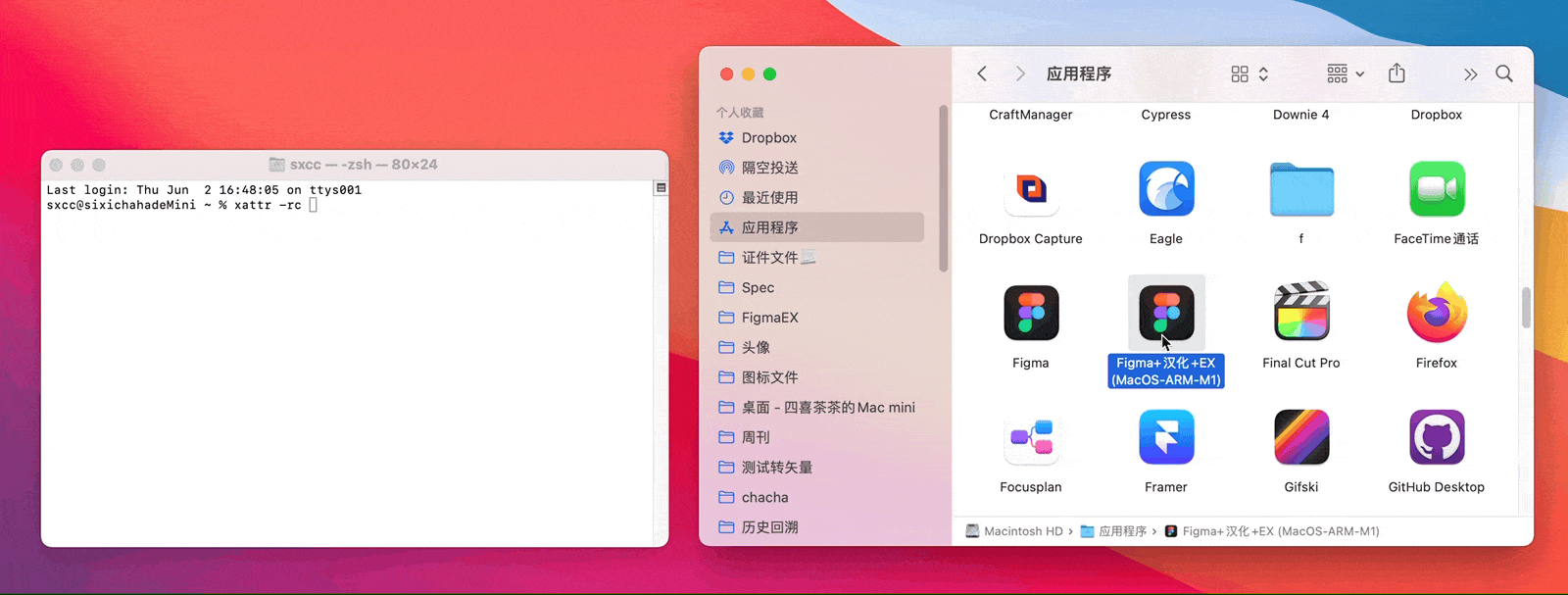Open 历史回溯 folder in sidebar

tap(817, 527)
